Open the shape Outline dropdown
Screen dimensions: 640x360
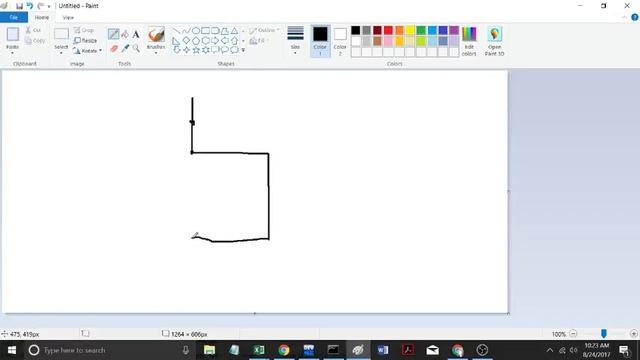point(264,30)
